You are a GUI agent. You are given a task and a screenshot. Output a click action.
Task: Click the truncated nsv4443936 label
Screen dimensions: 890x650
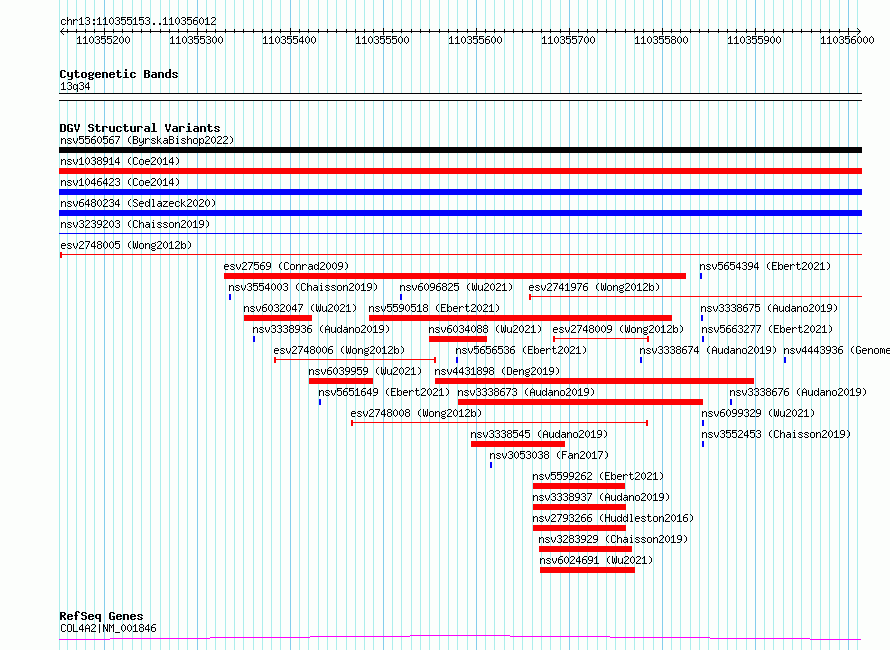(x=836, y=350)
